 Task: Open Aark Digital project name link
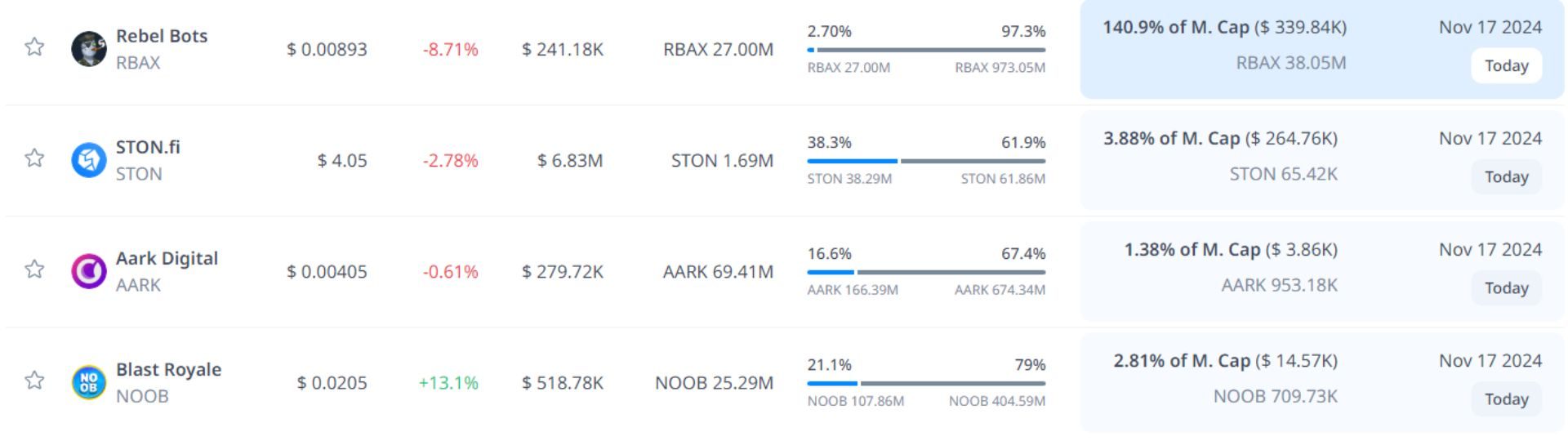(x=167, y=258)
